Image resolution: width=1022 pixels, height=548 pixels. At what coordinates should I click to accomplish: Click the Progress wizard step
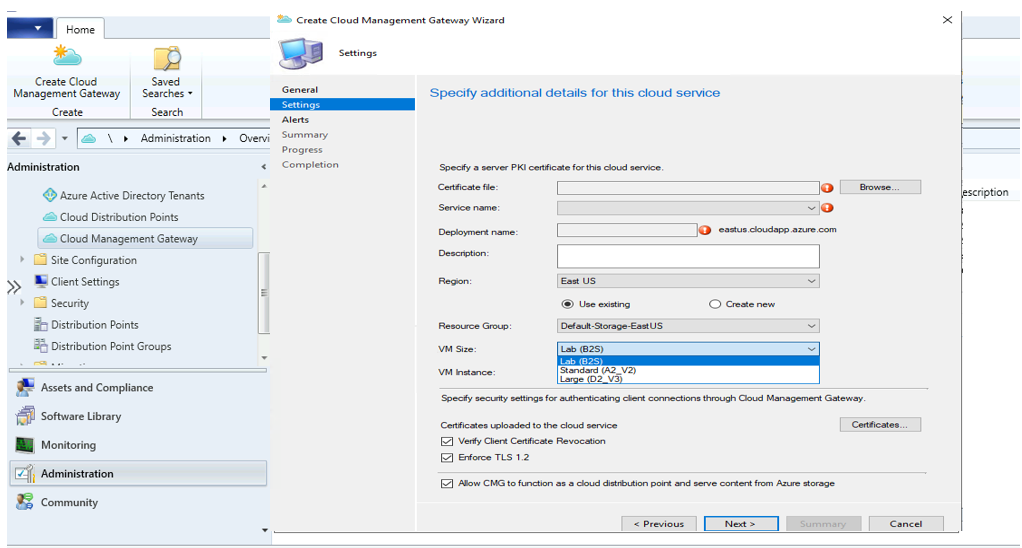tap(302, 149)
